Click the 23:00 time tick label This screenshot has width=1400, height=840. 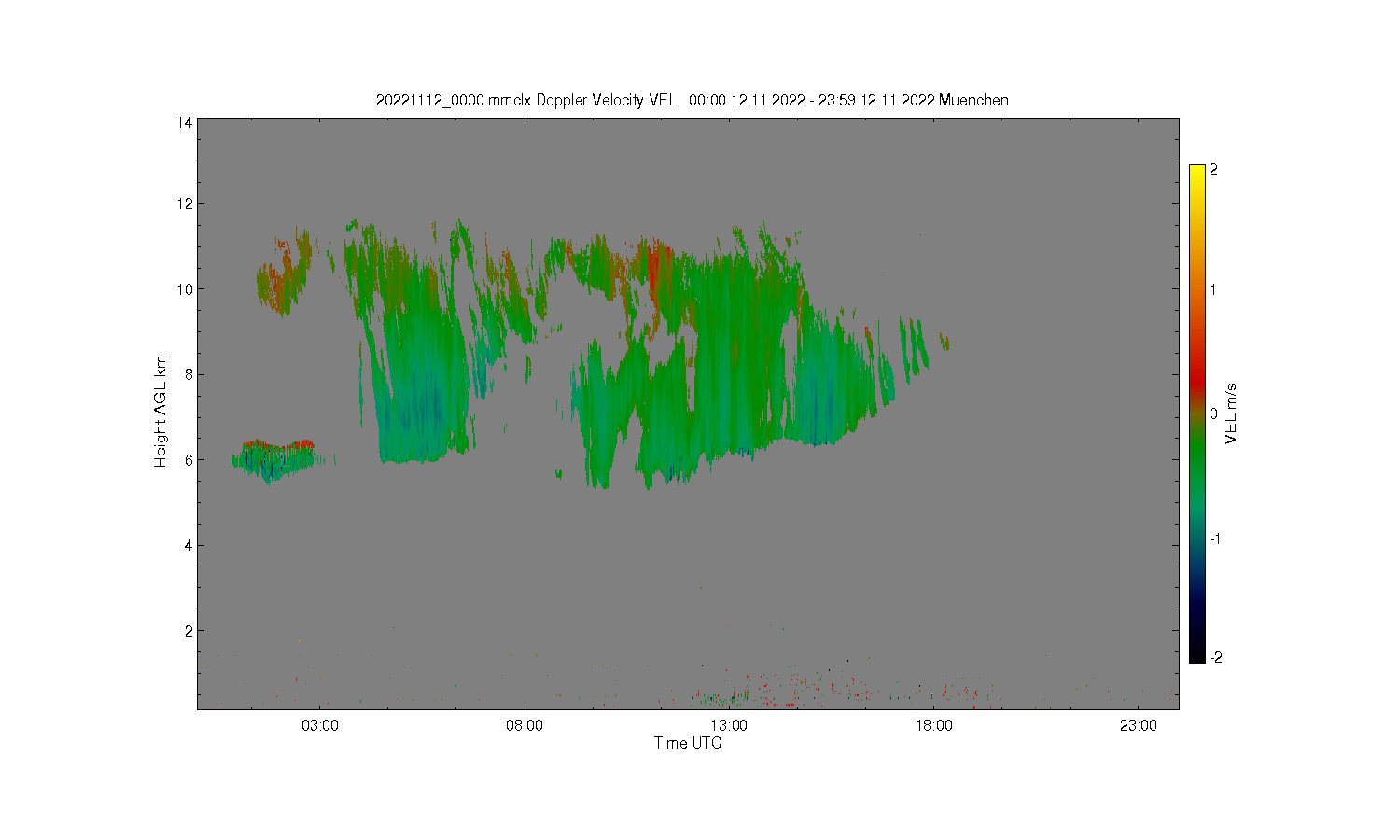(x=1138, y=726)
